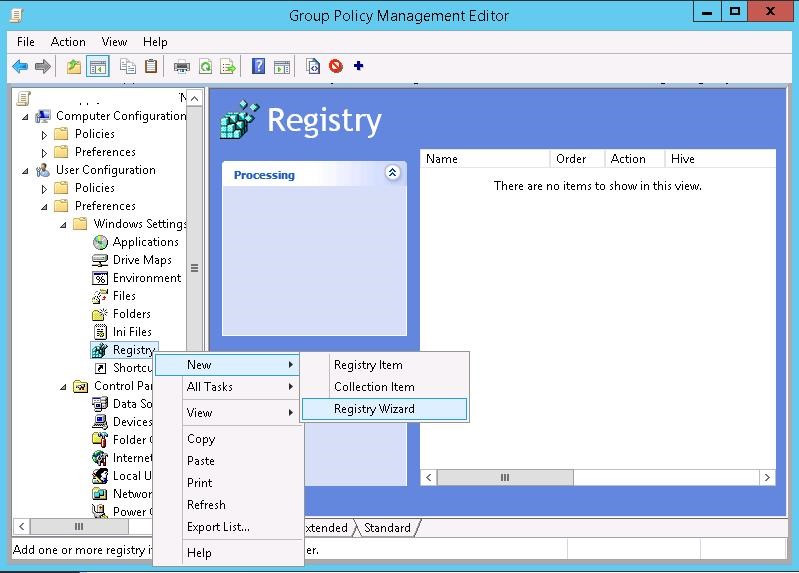
Task: Click the Up one level folder icon
Action: 73,67
